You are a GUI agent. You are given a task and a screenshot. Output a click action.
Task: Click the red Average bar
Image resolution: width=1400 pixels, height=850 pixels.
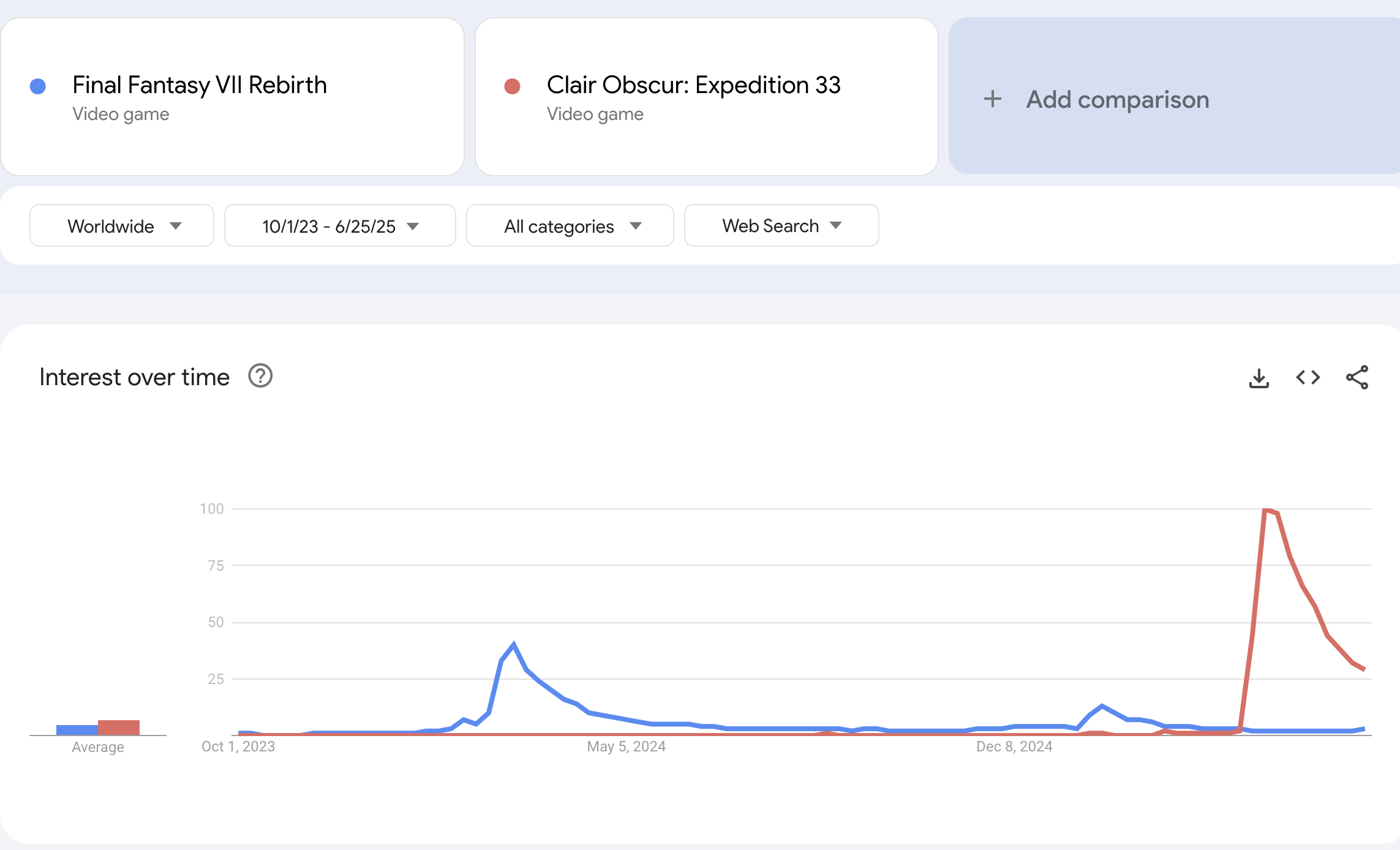tap(119, 728)
